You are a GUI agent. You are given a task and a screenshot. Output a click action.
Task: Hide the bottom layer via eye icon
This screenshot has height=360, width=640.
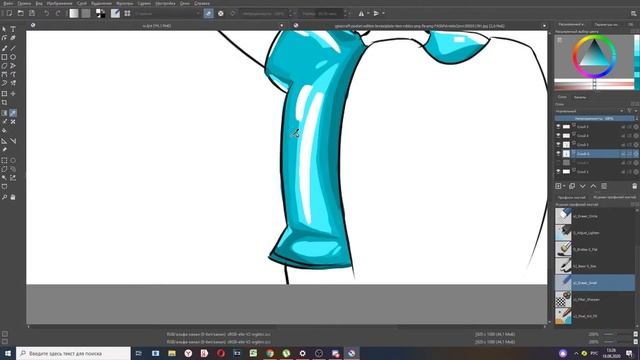pos(558,171)
